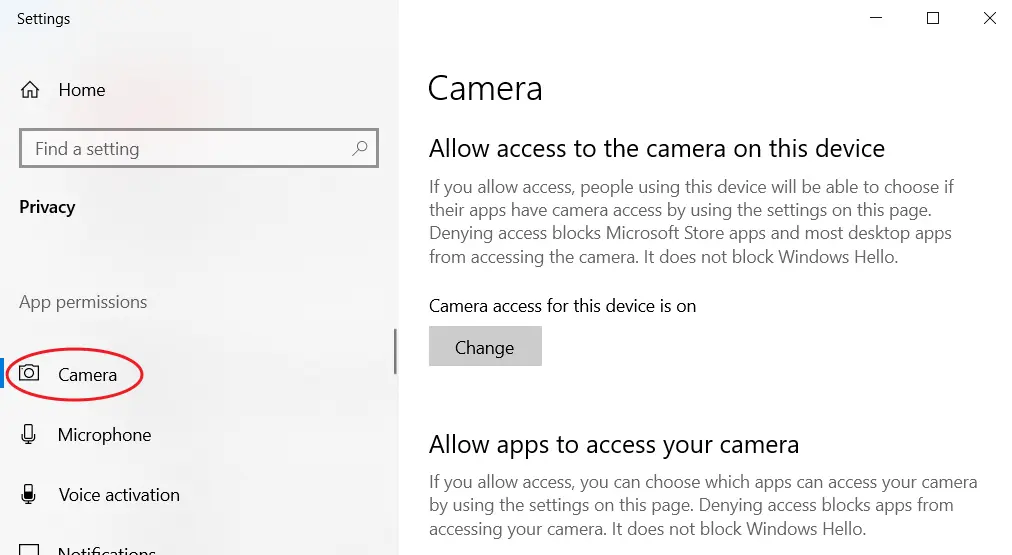The image size is (1012, 555).
Task: Click the sidebar vertical scrollbar
Action: (x=395, y=352)
